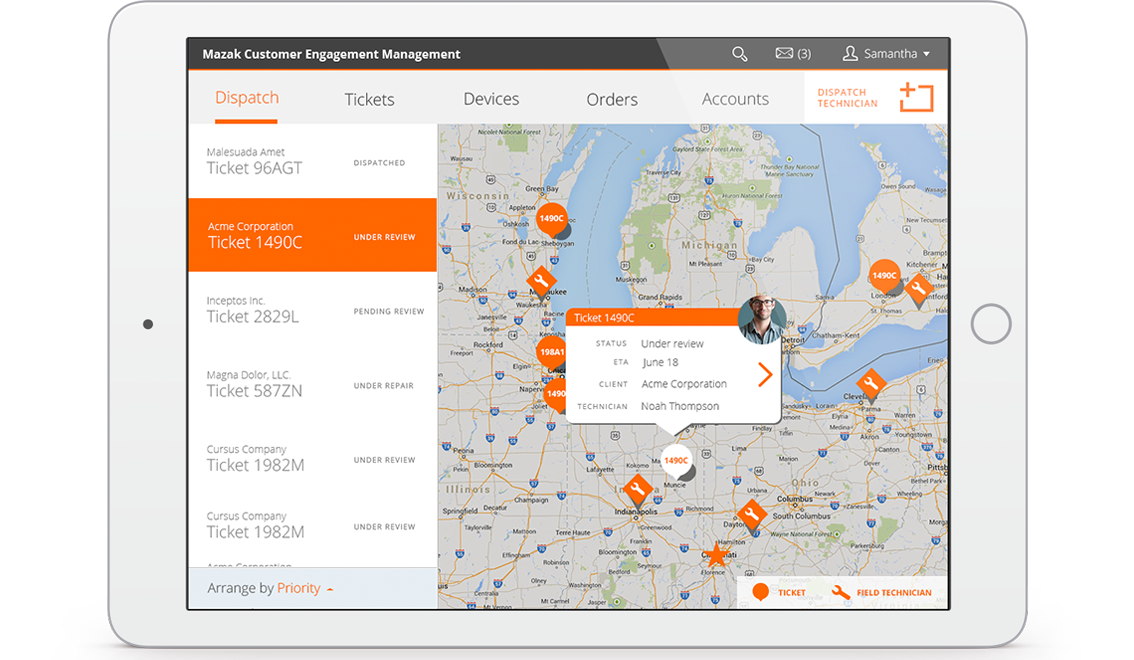Click the technician wrench marker near Dayton
This screenshot has width=1134, height=660.
[752, 514]
